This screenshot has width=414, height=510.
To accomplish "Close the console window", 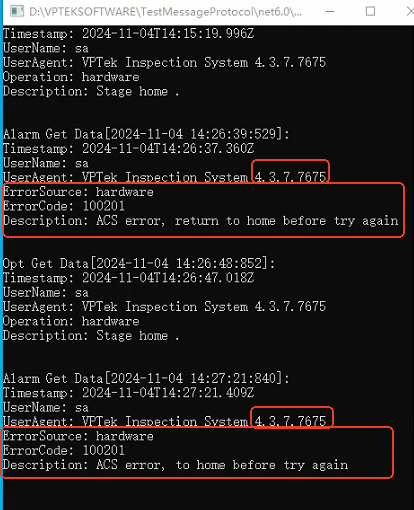I will 410,12.
